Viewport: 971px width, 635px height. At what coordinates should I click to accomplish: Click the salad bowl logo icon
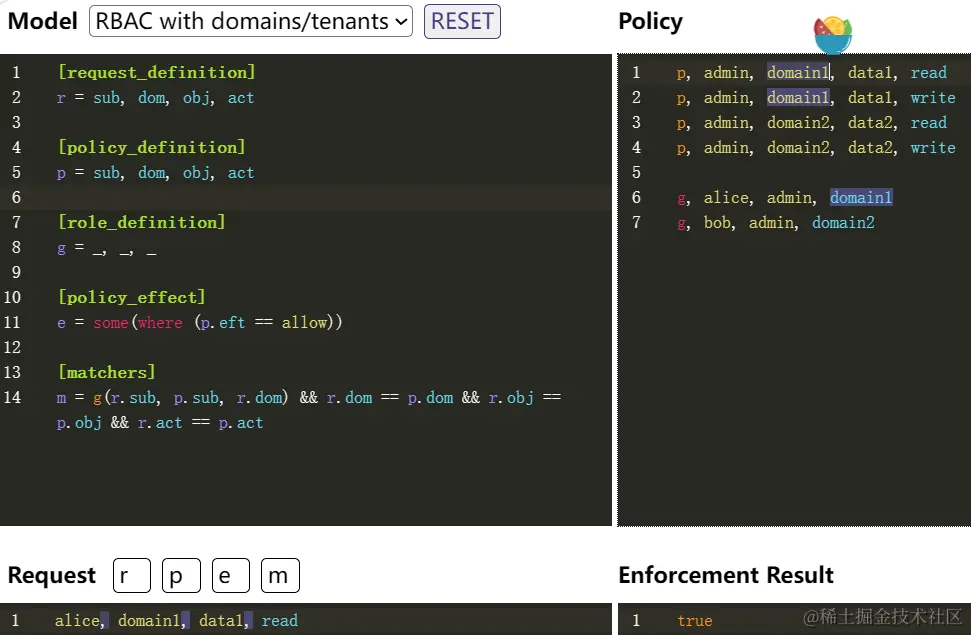point(833,35)
